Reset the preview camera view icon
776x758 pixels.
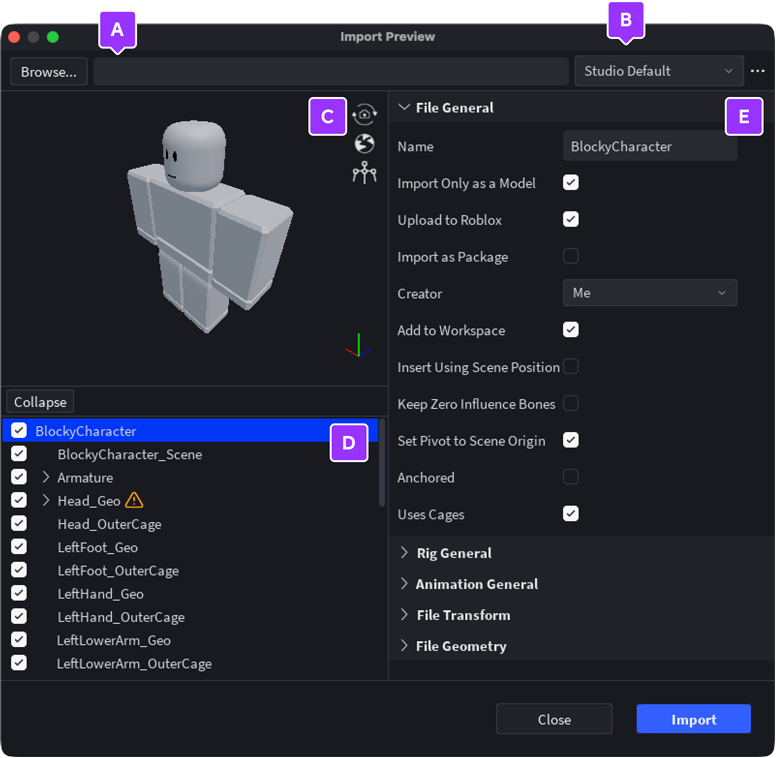(365, 114)
